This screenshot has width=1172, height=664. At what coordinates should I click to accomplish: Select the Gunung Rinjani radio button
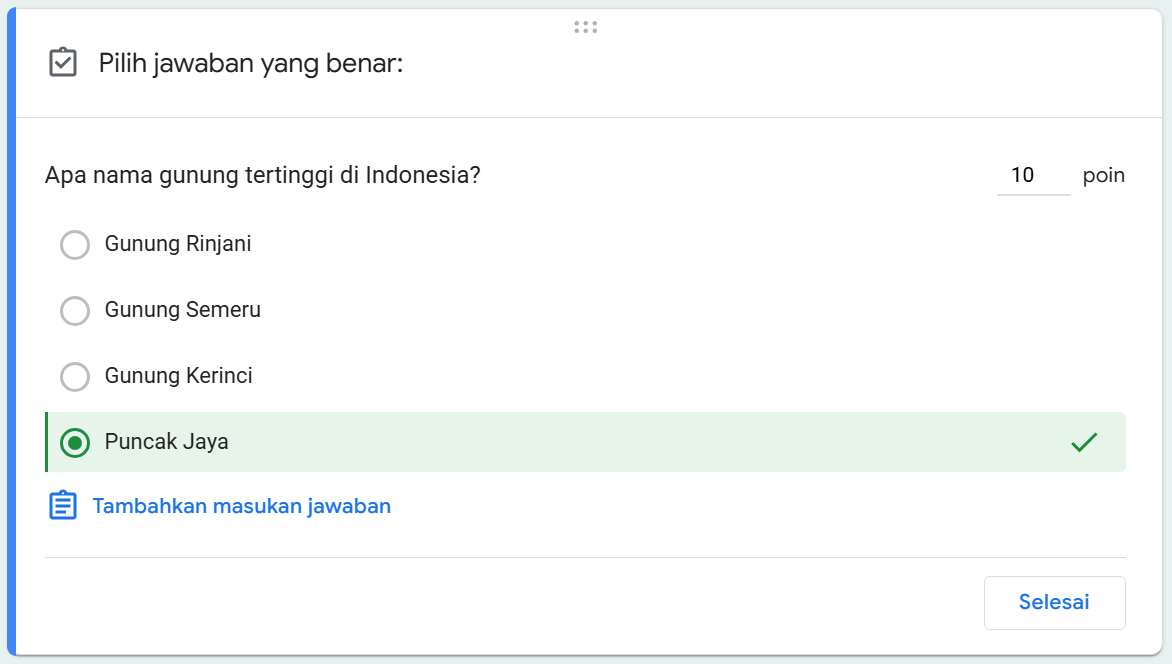point(75,244)
